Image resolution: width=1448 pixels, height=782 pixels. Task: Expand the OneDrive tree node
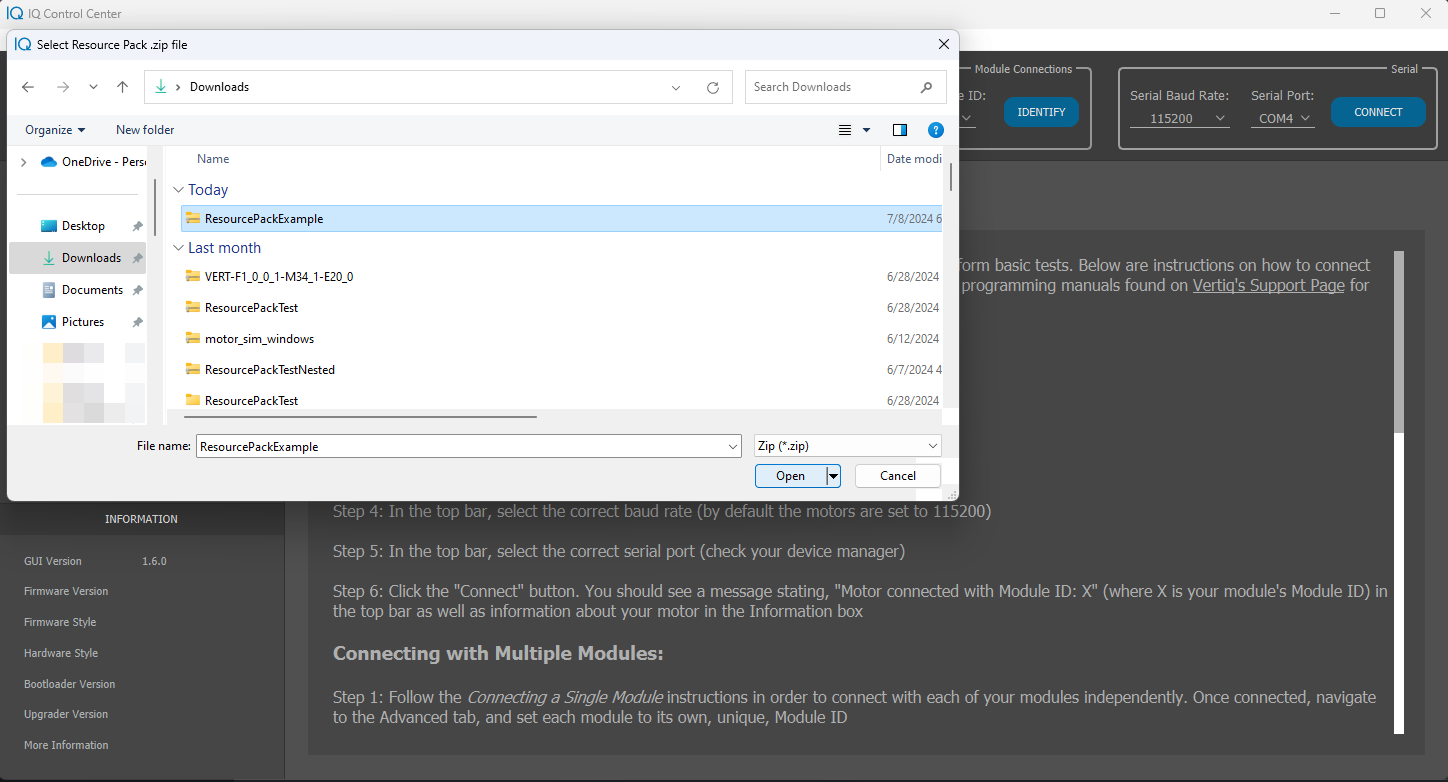(23, 162)
